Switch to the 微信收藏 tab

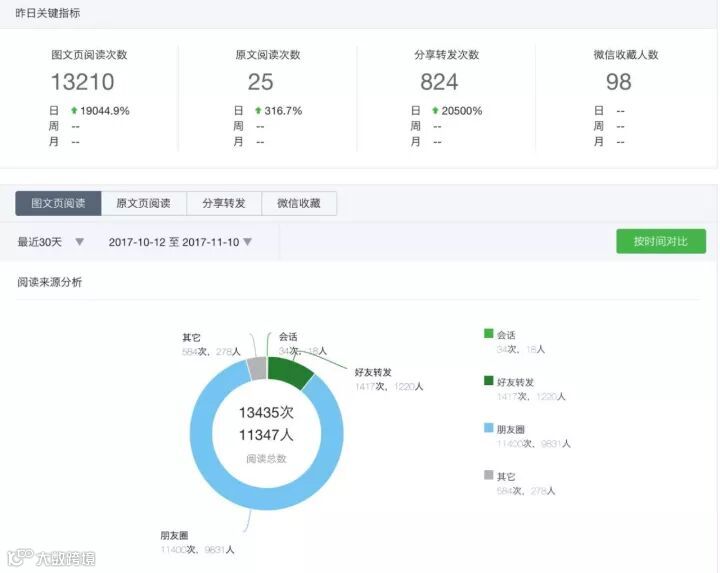tap(299, 203)
